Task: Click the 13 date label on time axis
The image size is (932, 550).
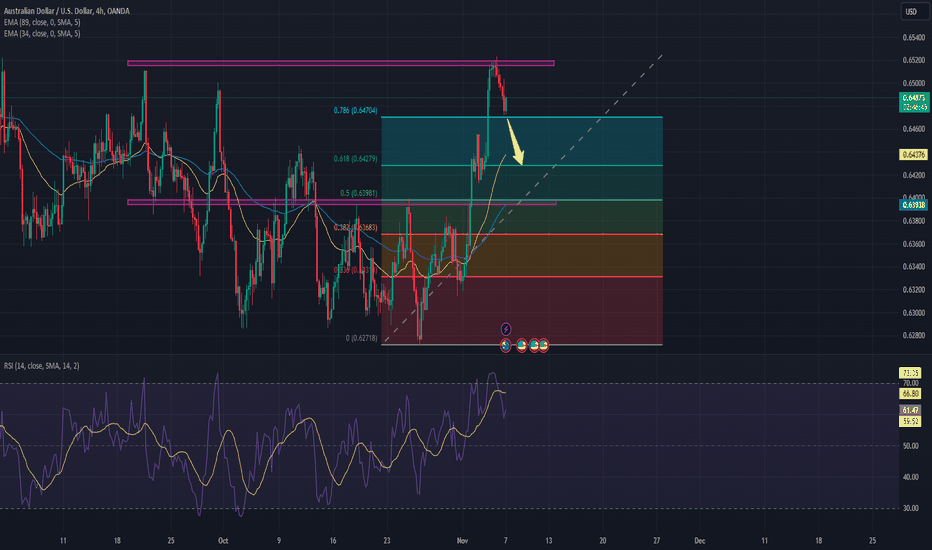Action: 549,540
